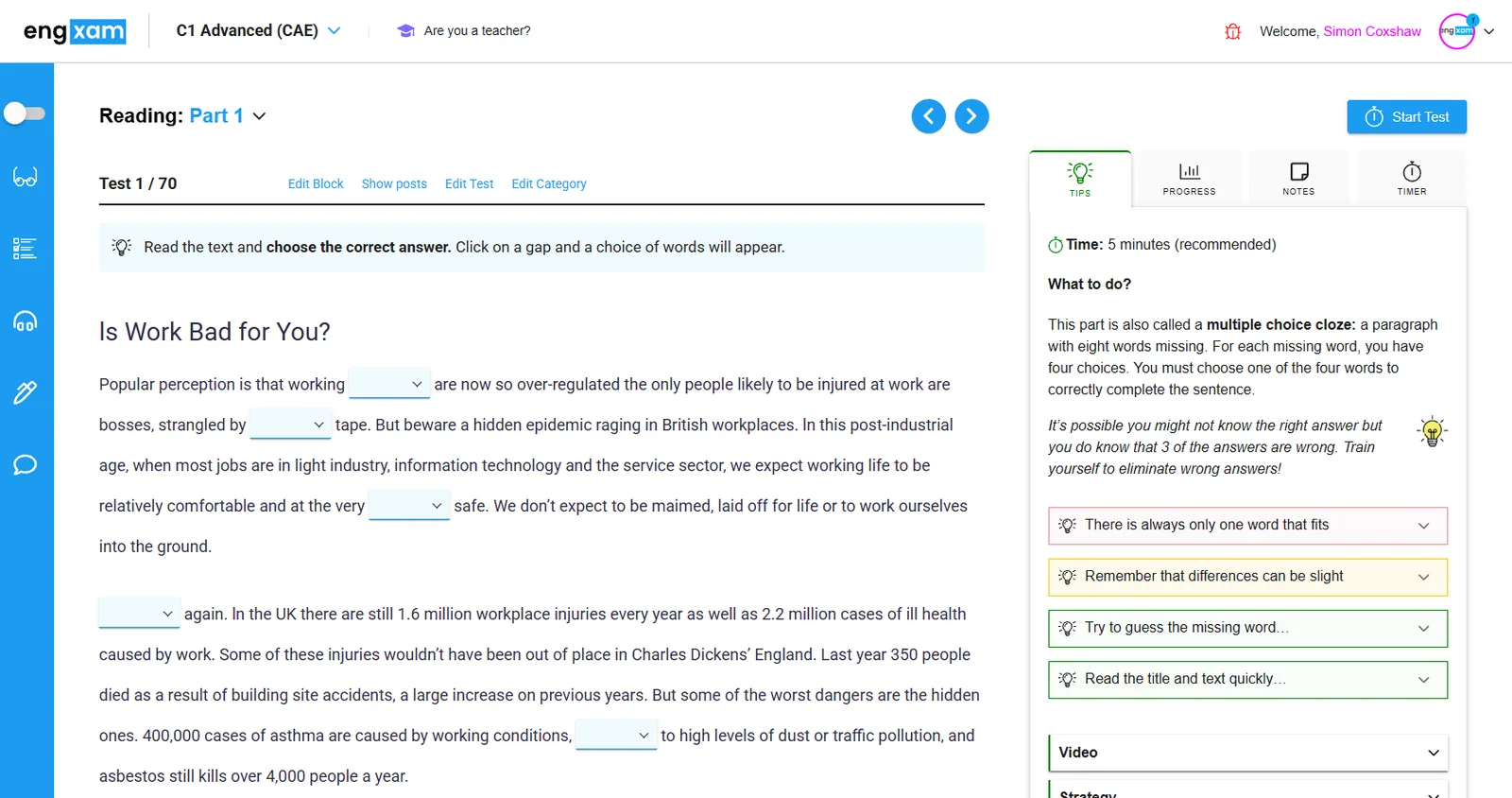Open the glasses reading icon in sidebar
1512x798 pixels.
(x=26, y=177)
